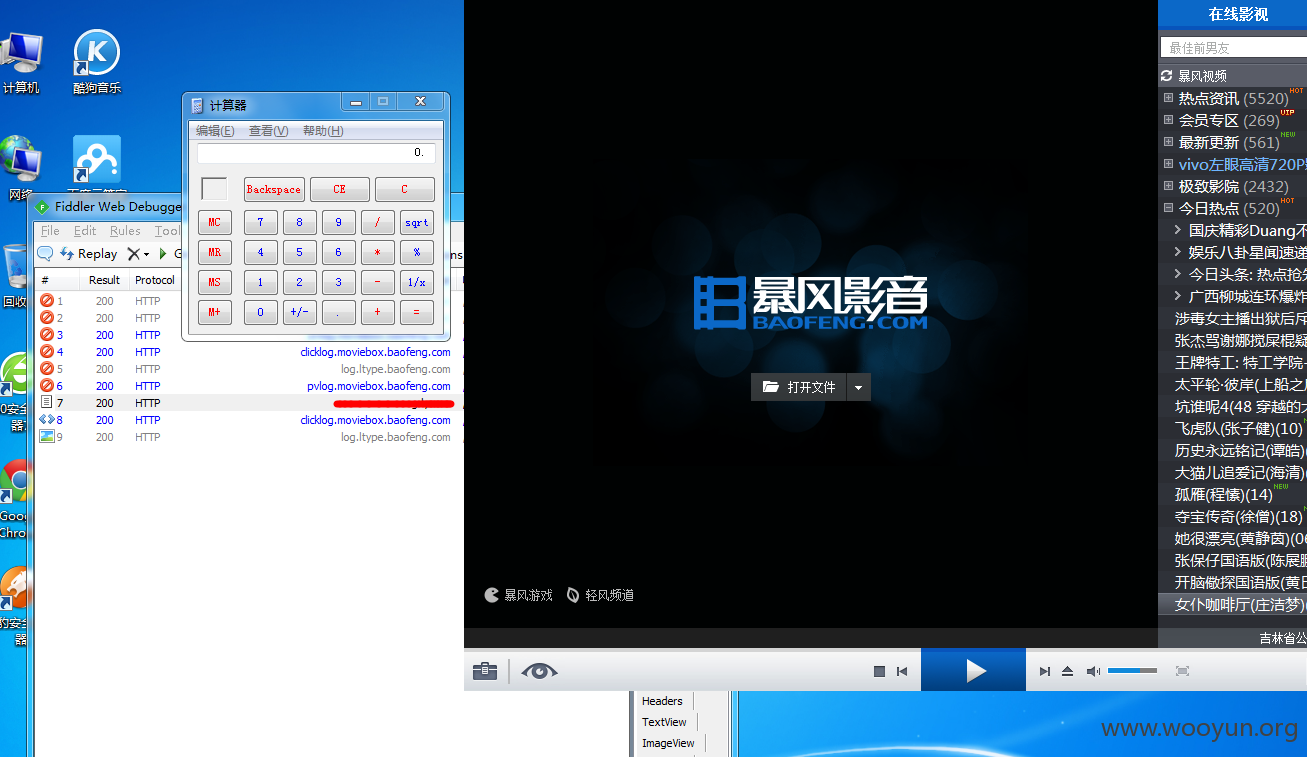
Task: Open the calculator 查看(V) menu
Action: pyautogui.click(x=268, y=131)
